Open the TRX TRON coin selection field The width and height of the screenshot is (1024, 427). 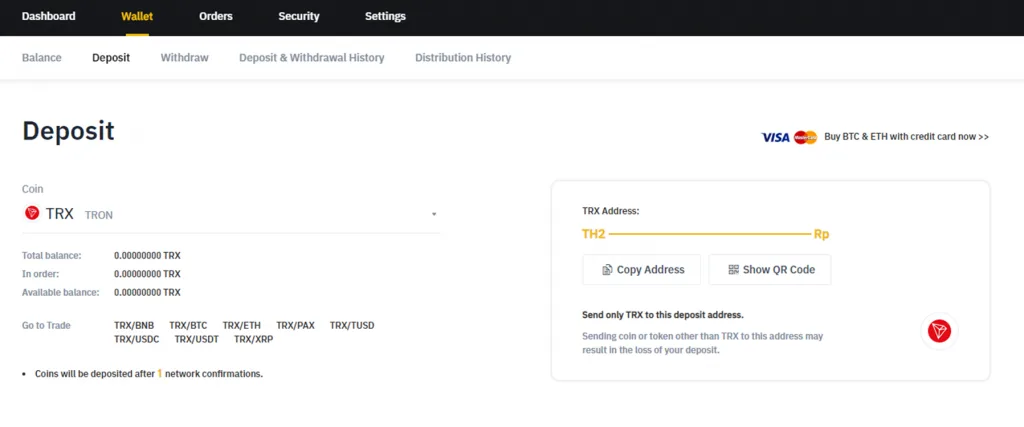[x=231, y=214]
